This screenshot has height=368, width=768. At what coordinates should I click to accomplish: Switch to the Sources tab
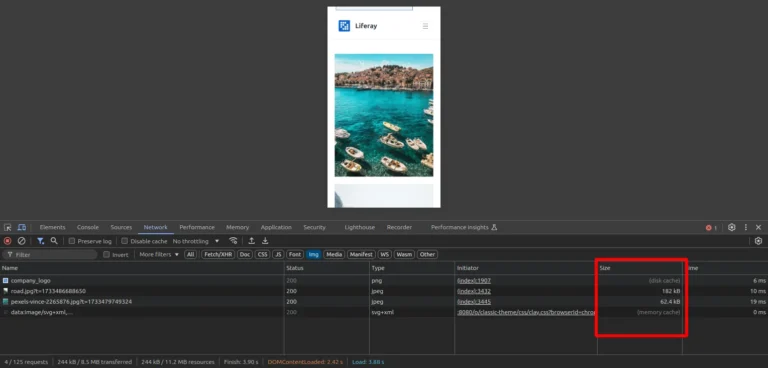121,227
